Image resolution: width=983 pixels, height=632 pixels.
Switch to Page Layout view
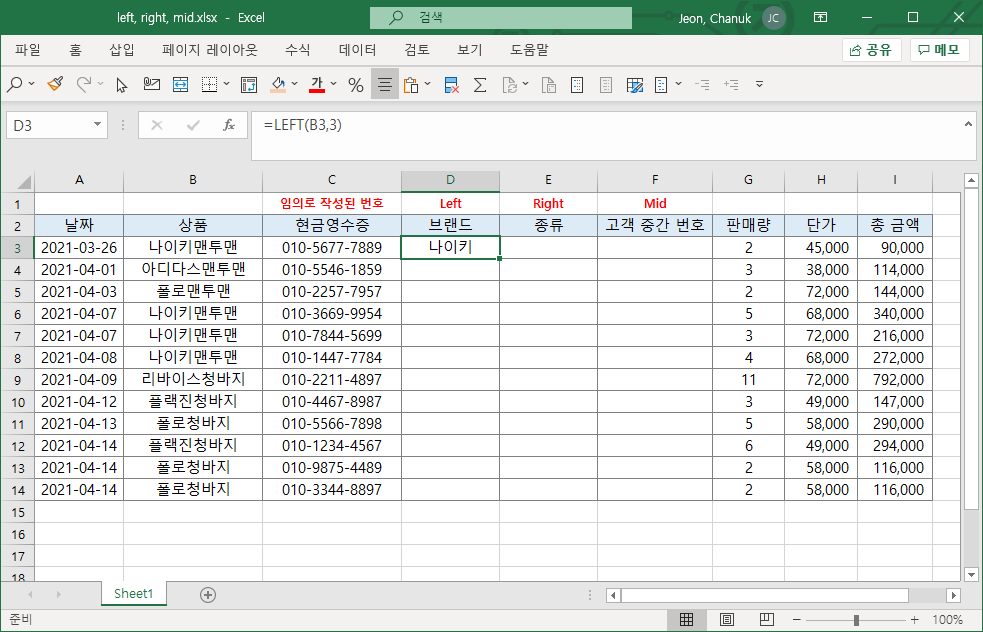(x=727, y=620)
